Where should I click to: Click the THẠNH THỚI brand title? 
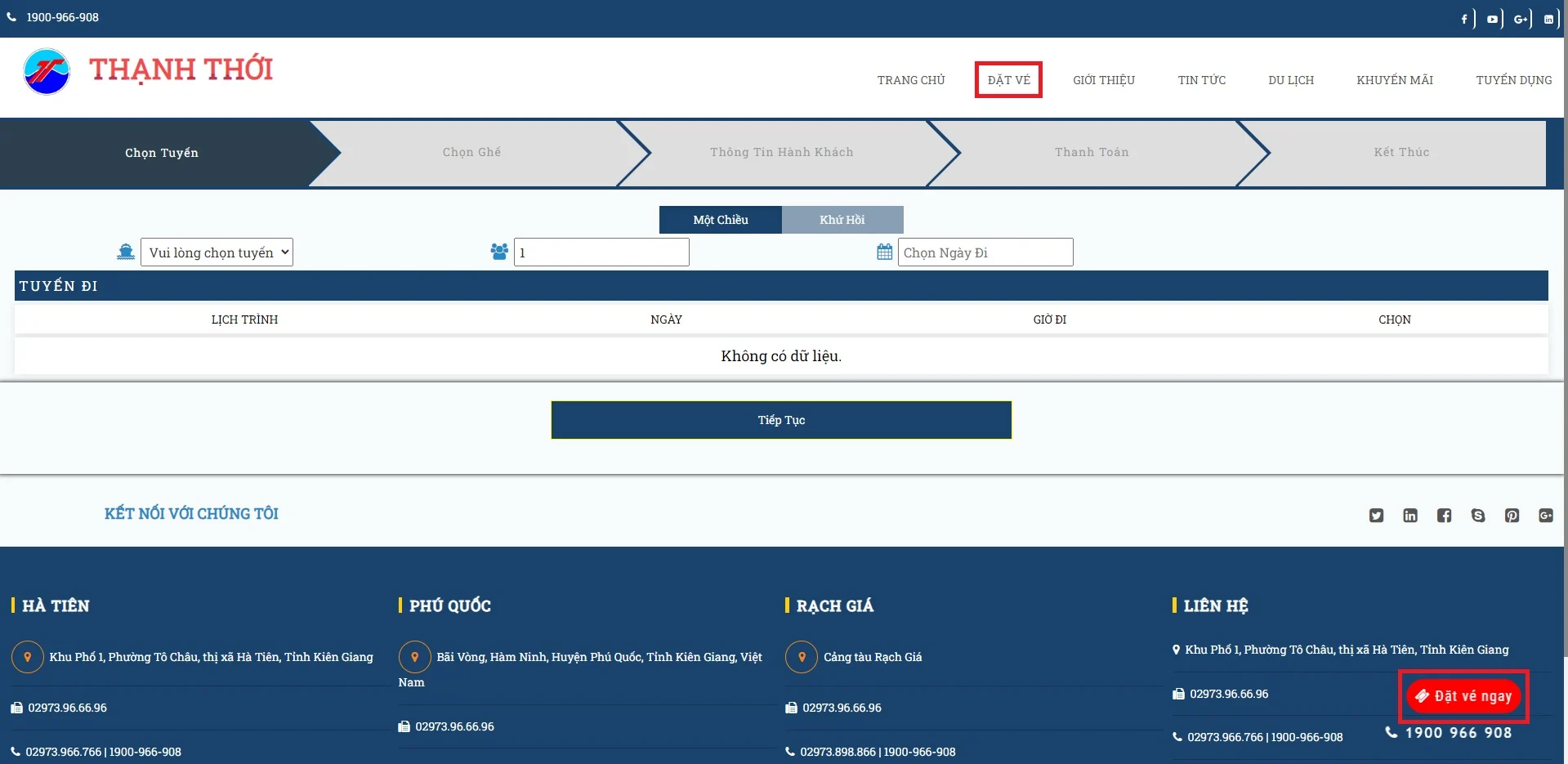click(x=181, y=69)
